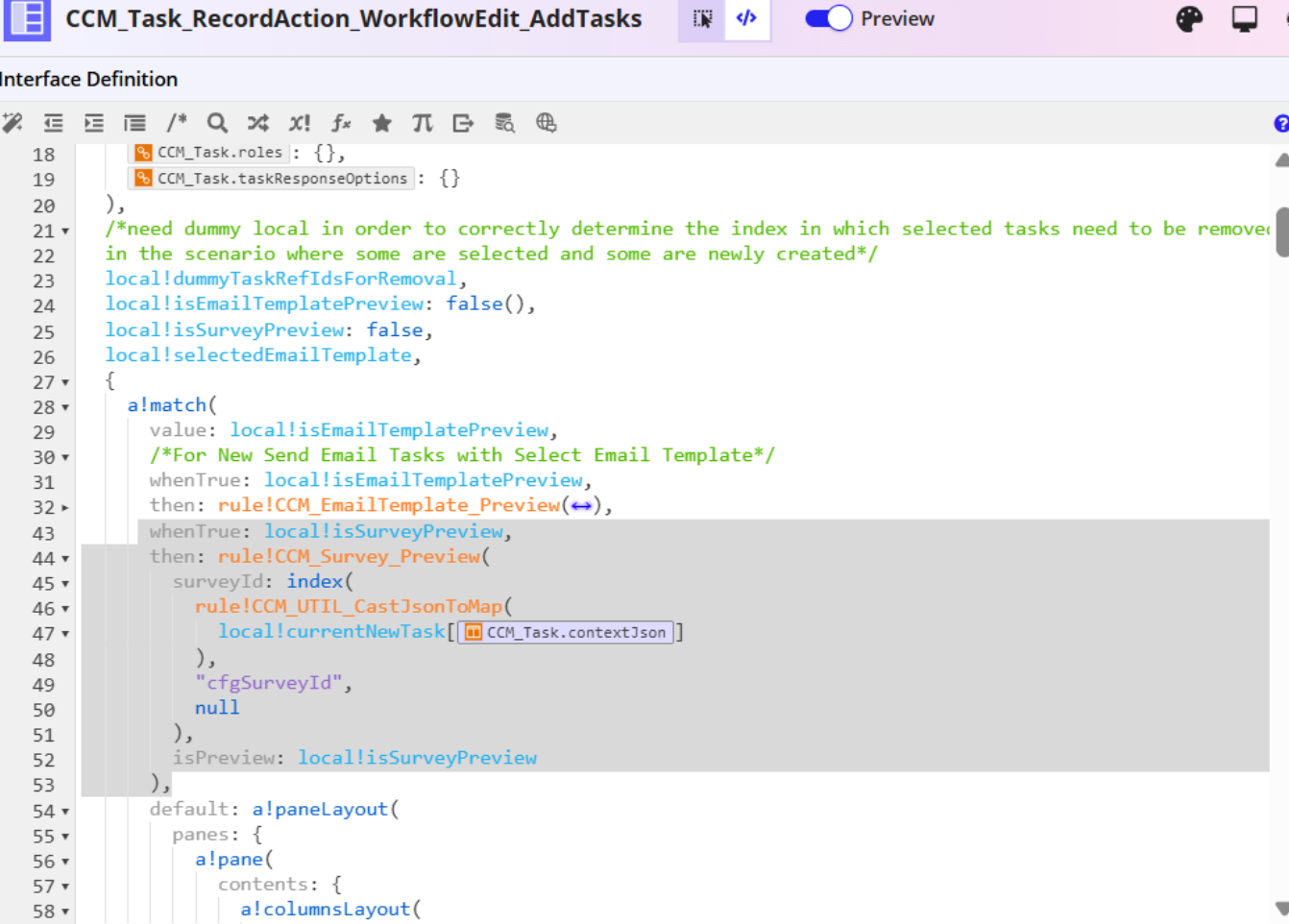Image resolution: width=1289 pixels, height=924 pixels.
Task: Click the magic wand format icon
Action: [12, 123]
